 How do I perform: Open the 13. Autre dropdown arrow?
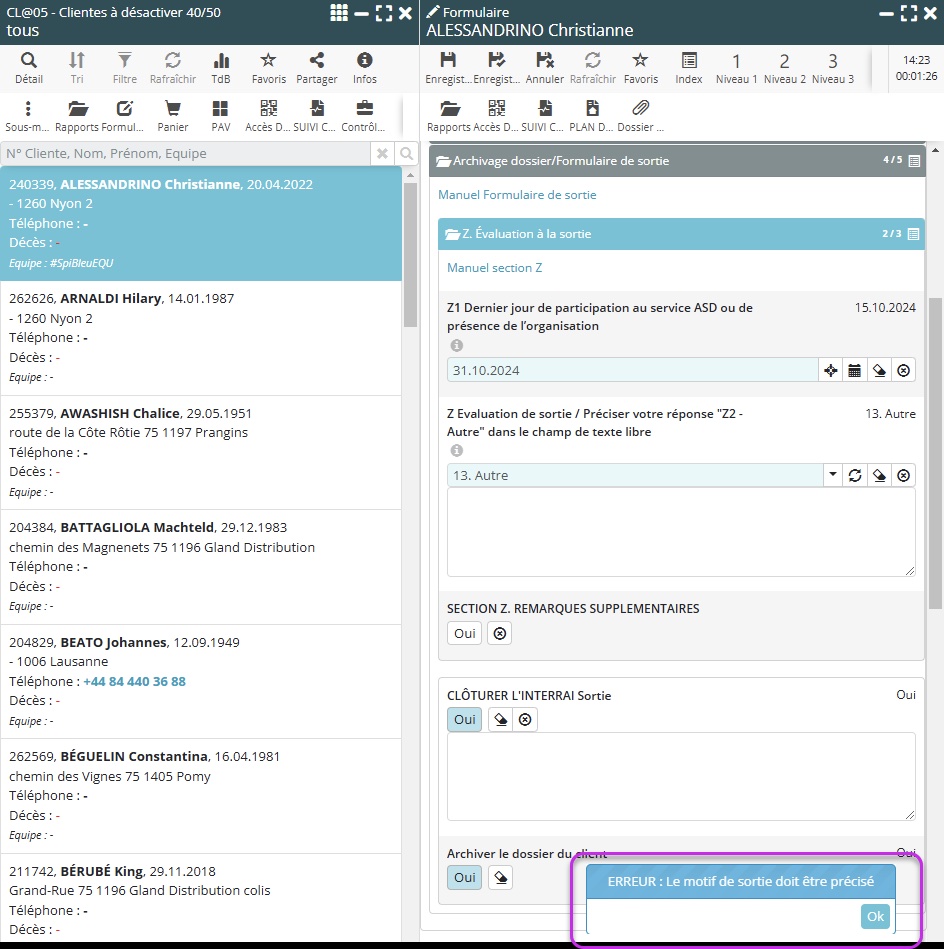tap(833, 475)
